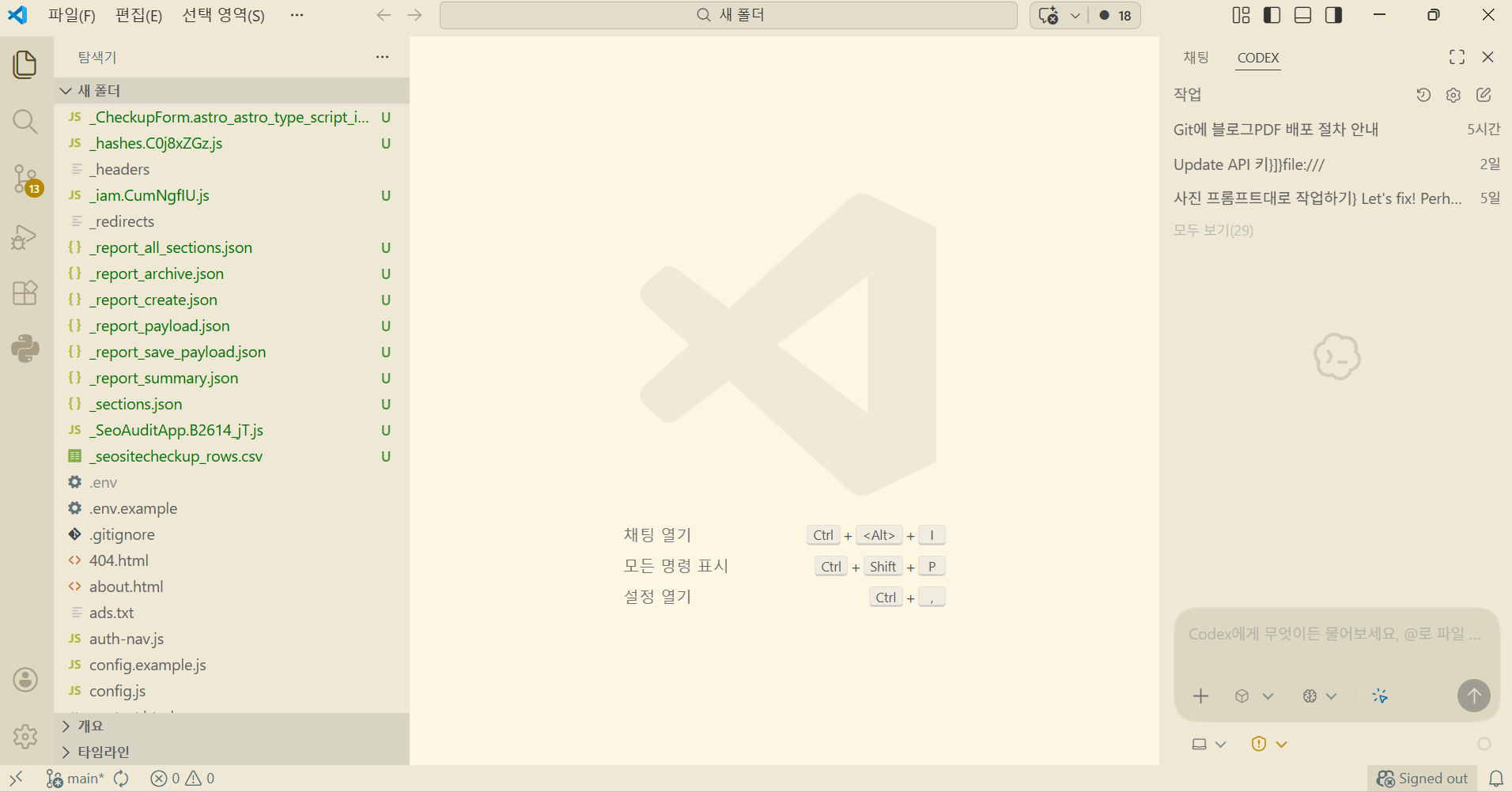Open notifications bell
Image resolution: width=1512 pixels, height=792 pixels.
coord(1496,779)
